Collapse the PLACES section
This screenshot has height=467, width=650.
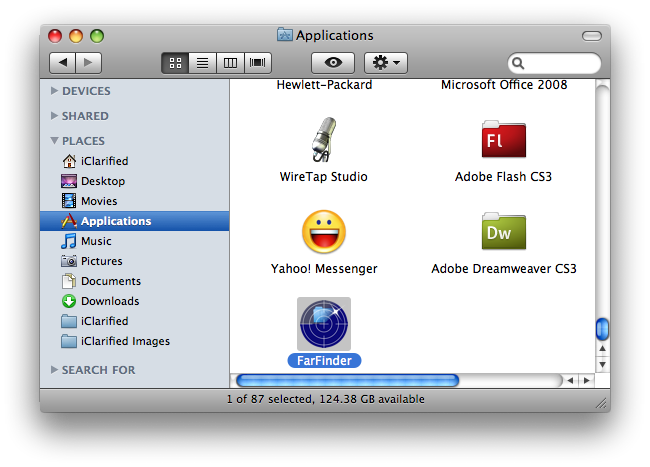tap(54, 141)
